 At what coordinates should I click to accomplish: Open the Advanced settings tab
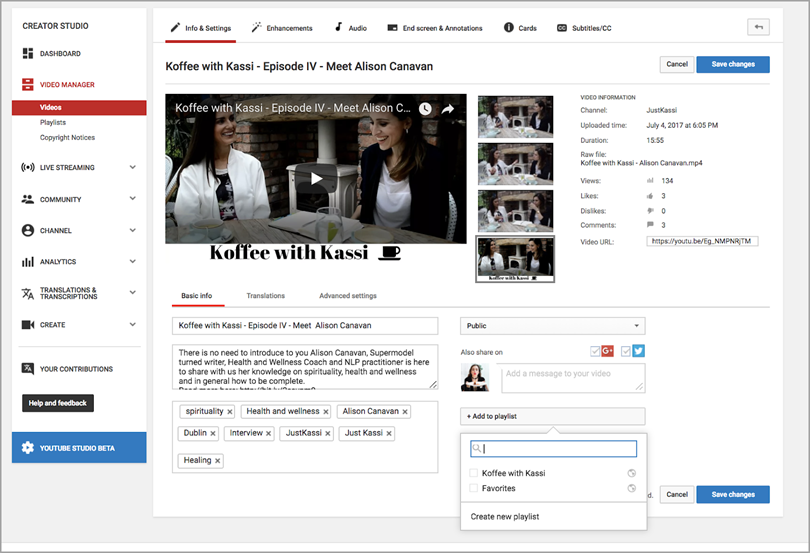click(x=348, y=296)
